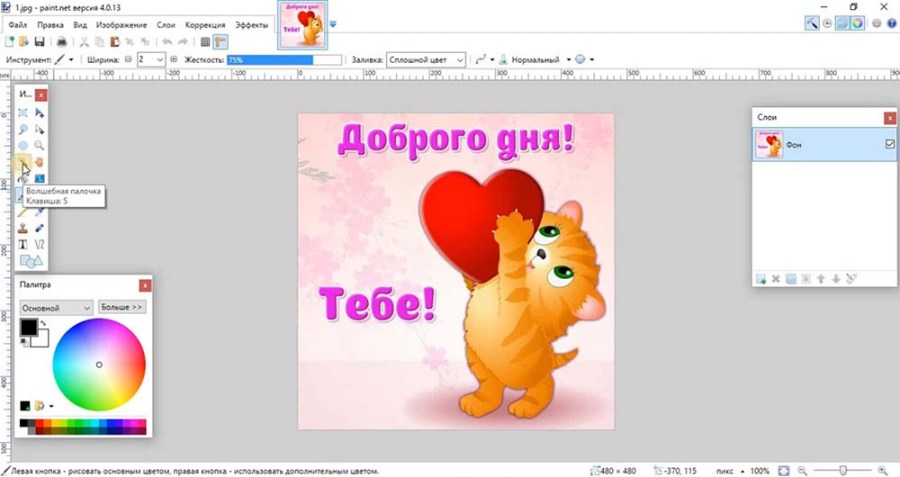Select the Shapes tool
This screenshot has height=477, width=900.
coord(31,261)
